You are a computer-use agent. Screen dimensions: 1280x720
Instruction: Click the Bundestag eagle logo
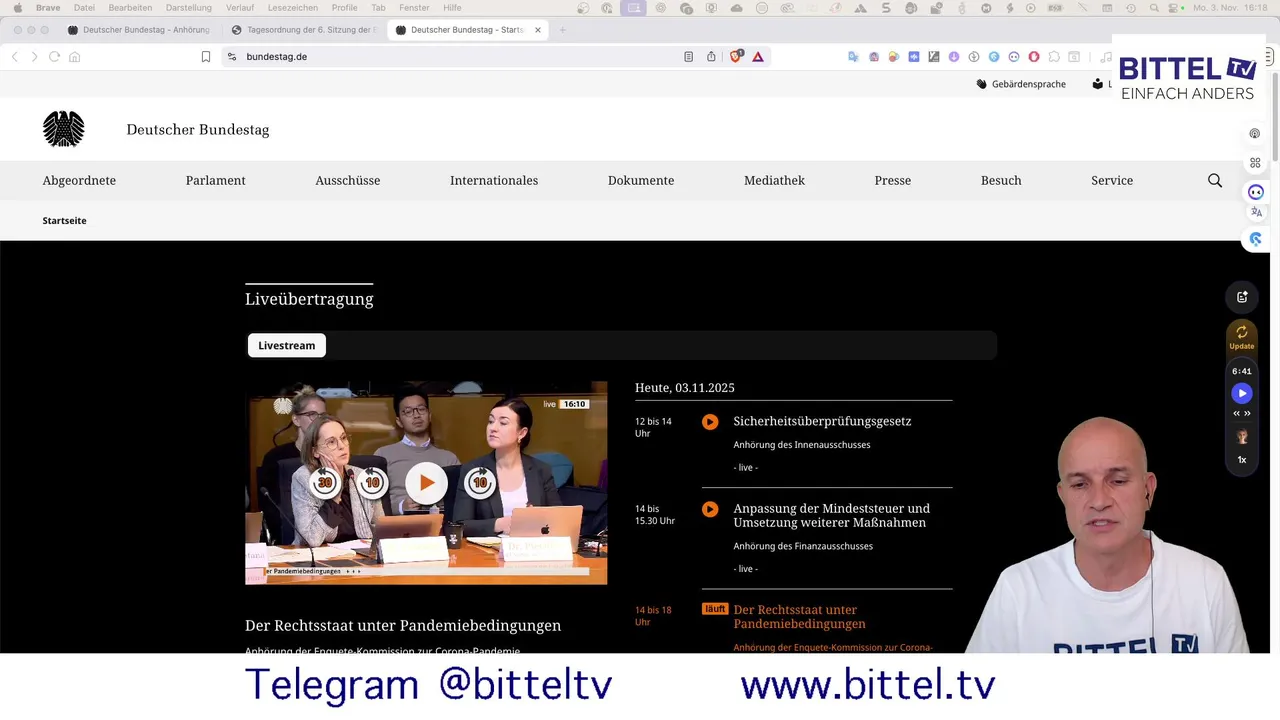tap(64, 129)
